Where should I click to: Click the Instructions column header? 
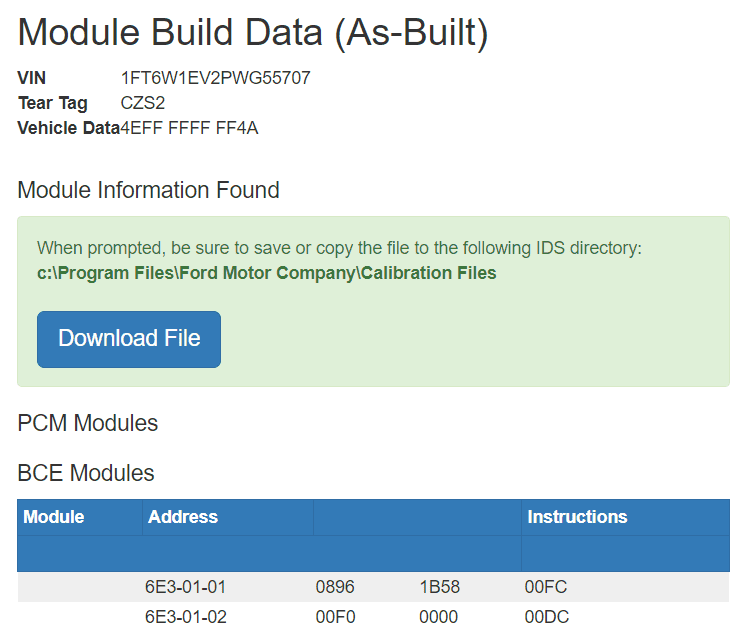click(x=577, y=517)
